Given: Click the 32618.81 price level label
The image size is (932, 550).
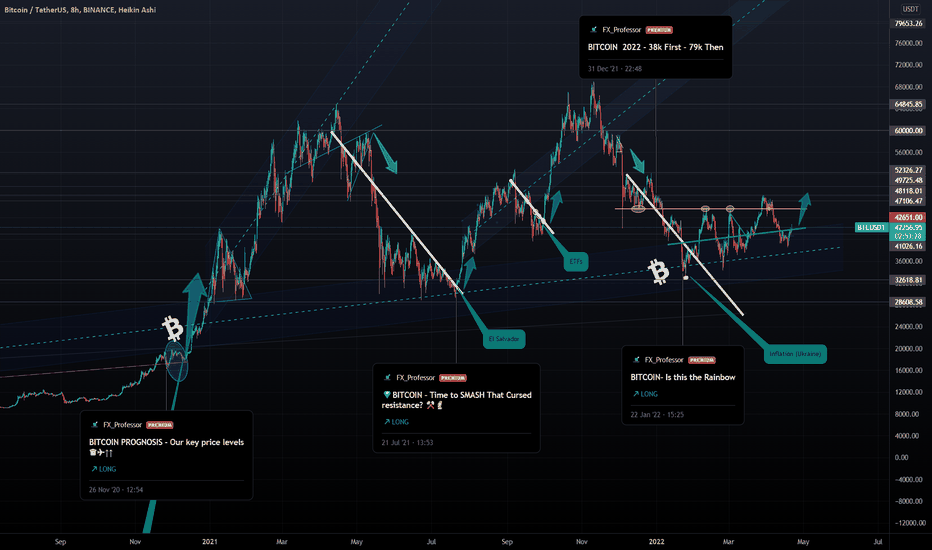Looking at the screenshot, I should tap(908, 280).
